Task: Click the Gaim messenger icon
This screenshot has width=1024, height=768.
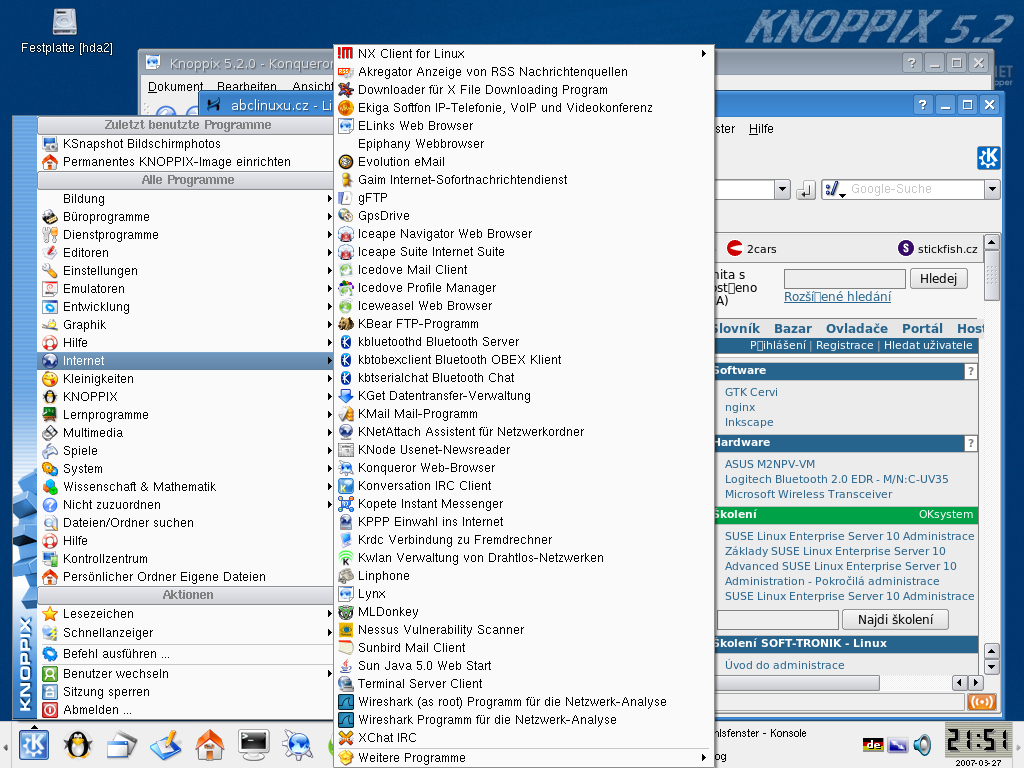Action: 346,180
